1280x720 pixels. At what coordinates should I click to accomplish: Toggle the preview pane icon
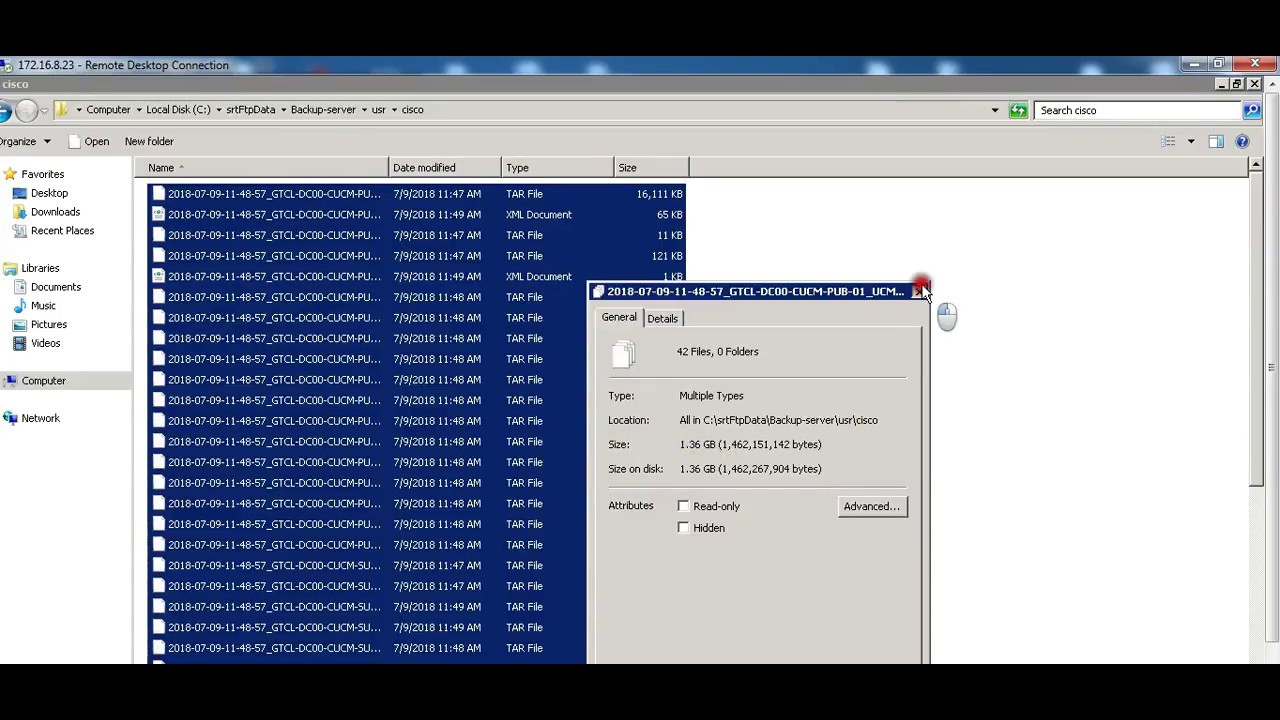coord(1216,141)
